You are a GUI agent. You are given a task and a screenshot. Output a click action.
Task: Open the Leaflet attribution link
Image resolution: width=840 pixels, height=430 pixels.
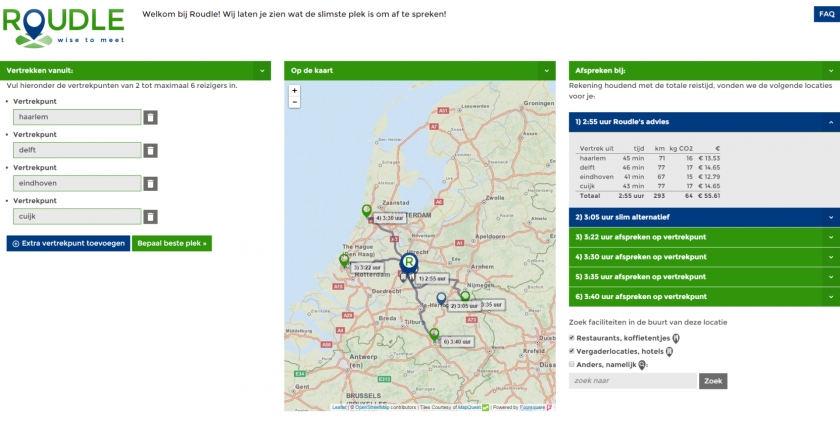339,408
